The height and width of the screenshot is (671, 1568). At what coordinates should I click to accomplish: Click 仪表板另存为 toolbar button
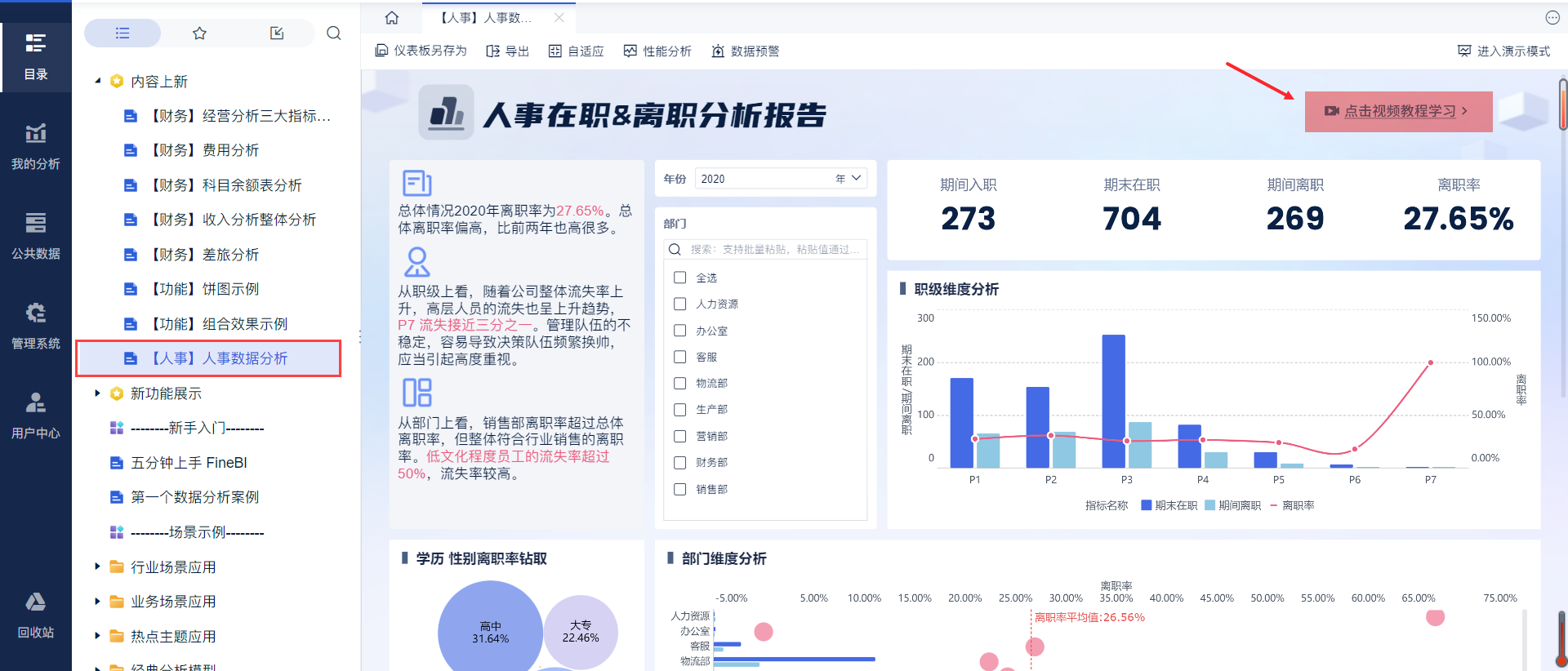tap(421, 51)
